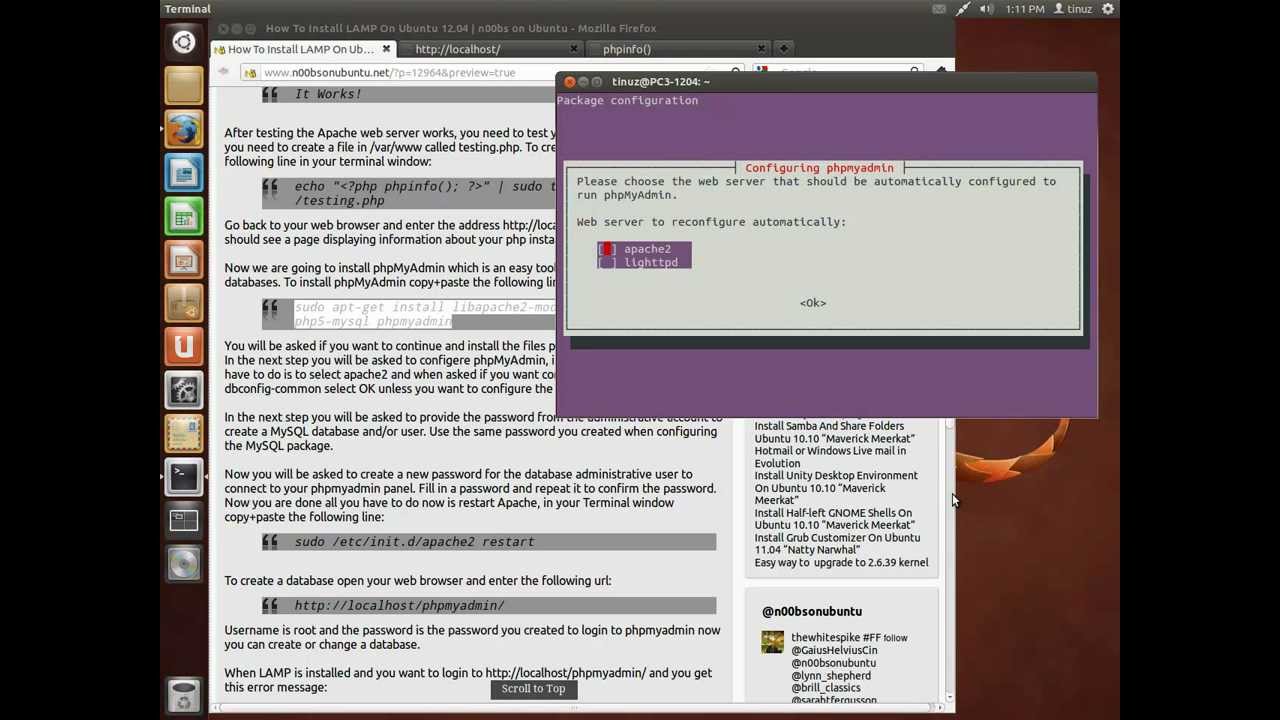The width and height of the screenshot is (1280, 720).
Task: Click the Firefox horizontal scrollbar
Action: click(x=577, y=708)
